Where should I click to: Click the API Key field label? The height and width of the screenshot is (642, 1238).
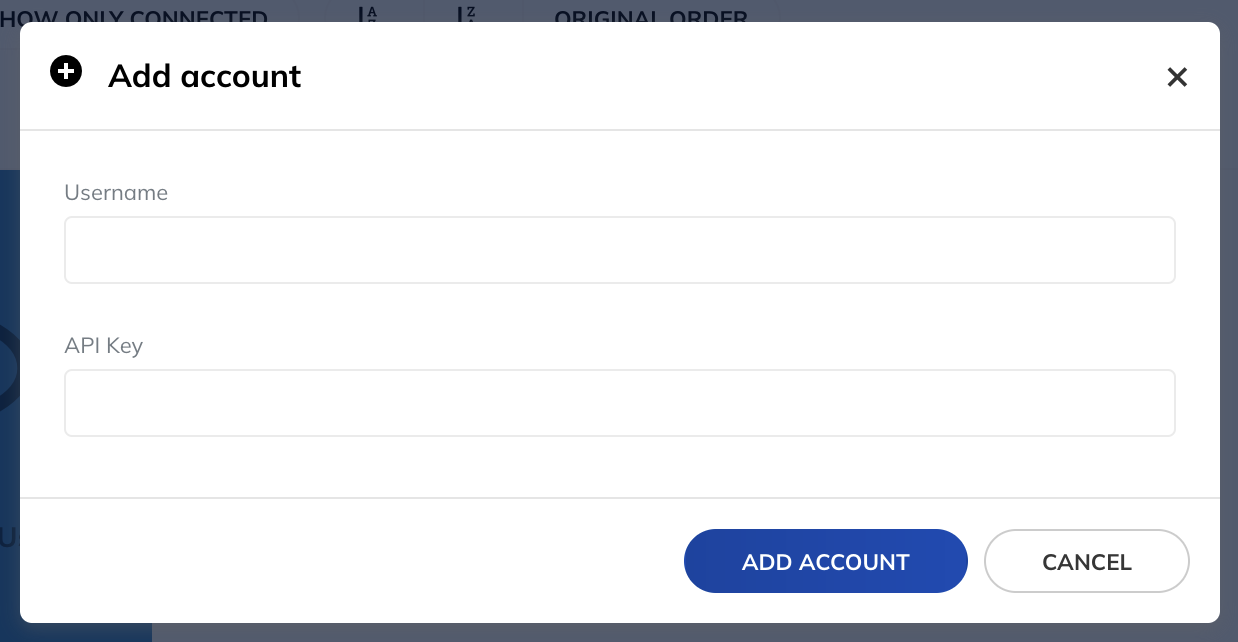[103, 346]
